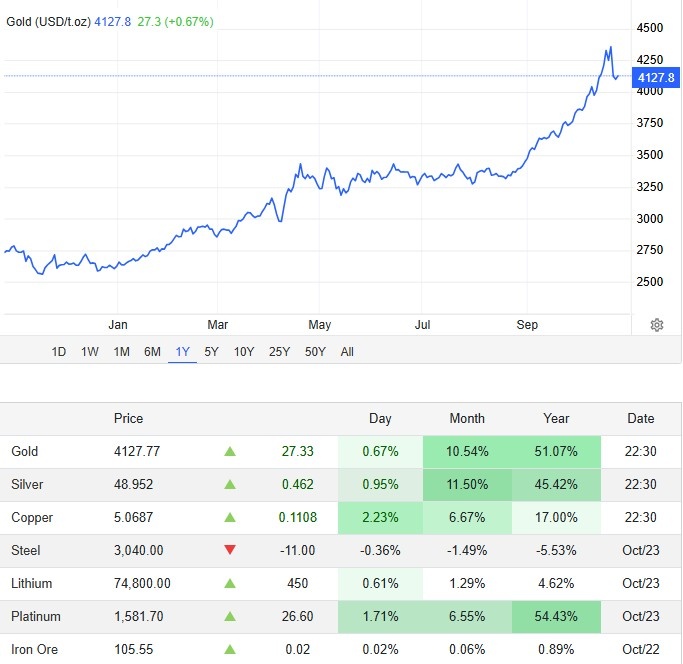Show the 50Y chart range
This screenshot has height=664, width=683.
[x=315, y=352]
